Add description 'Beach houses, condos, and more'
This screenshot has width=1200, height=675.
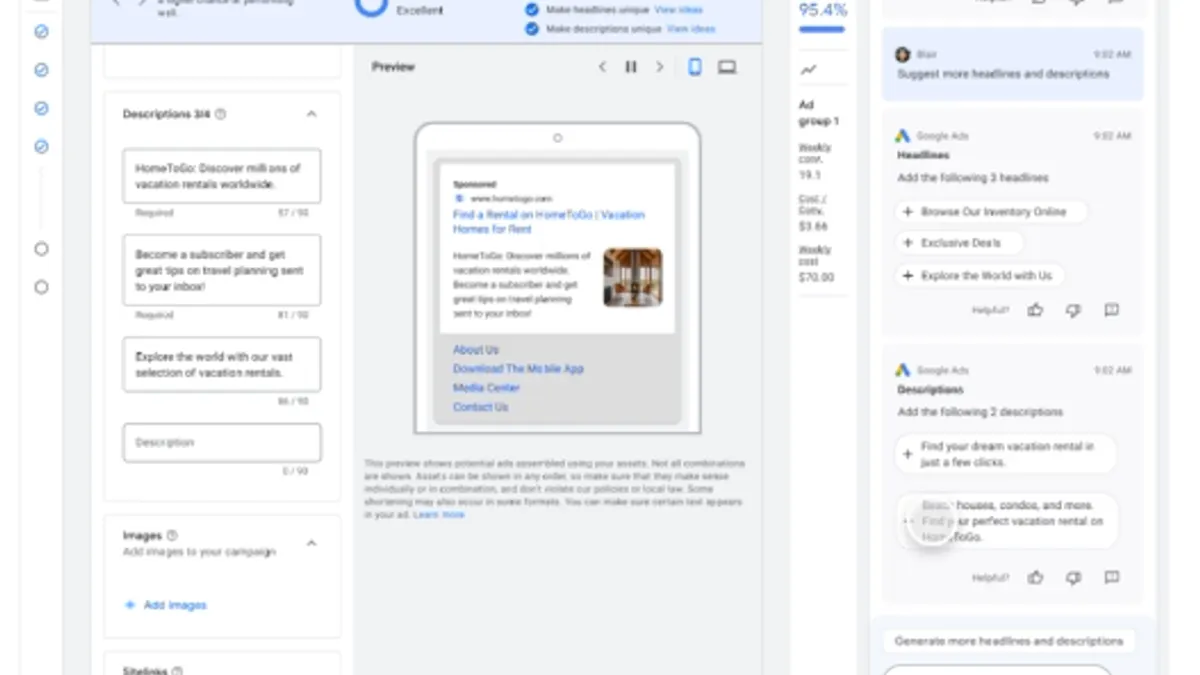1006,521
